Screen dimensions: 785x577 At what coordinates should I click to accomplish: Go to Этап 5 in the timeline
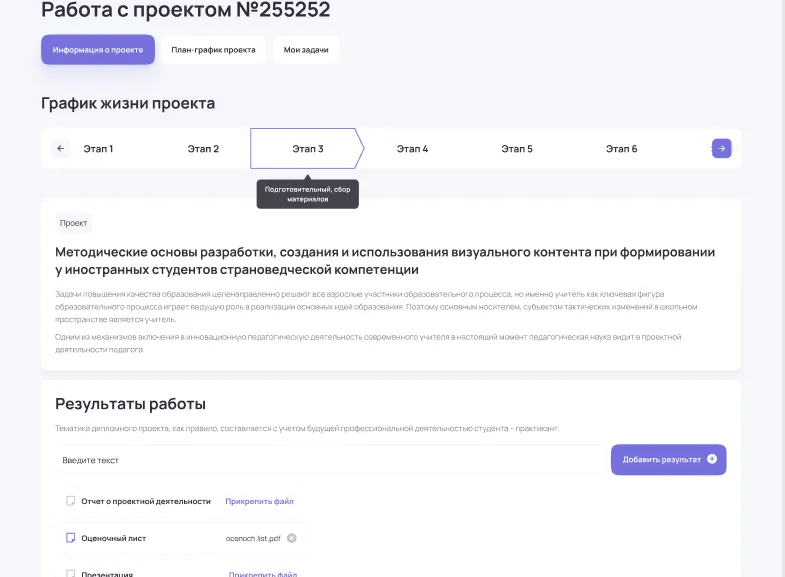[x=516, y=149]
